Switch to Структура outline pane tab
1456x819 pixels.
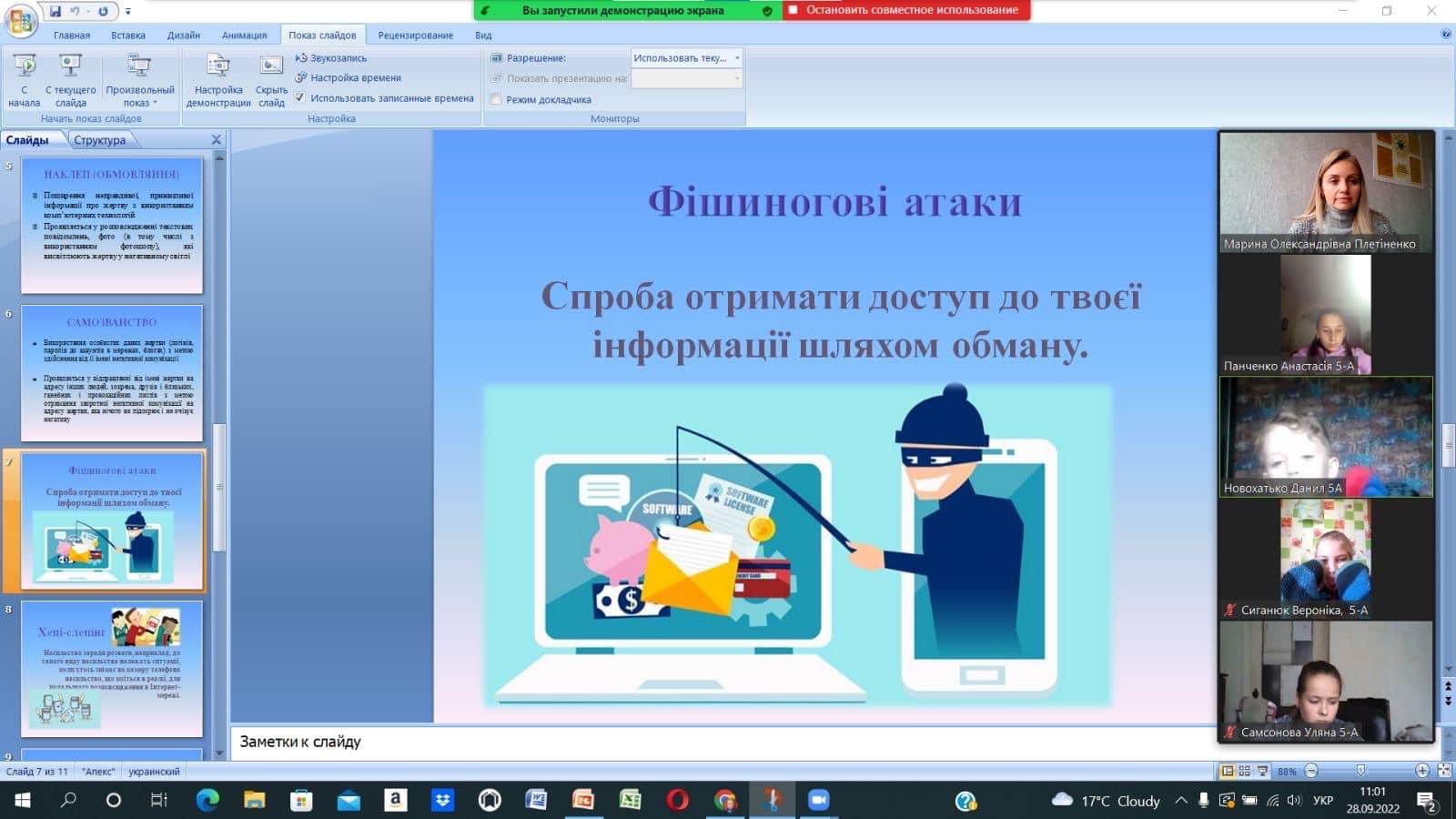[x=100, y=140]
